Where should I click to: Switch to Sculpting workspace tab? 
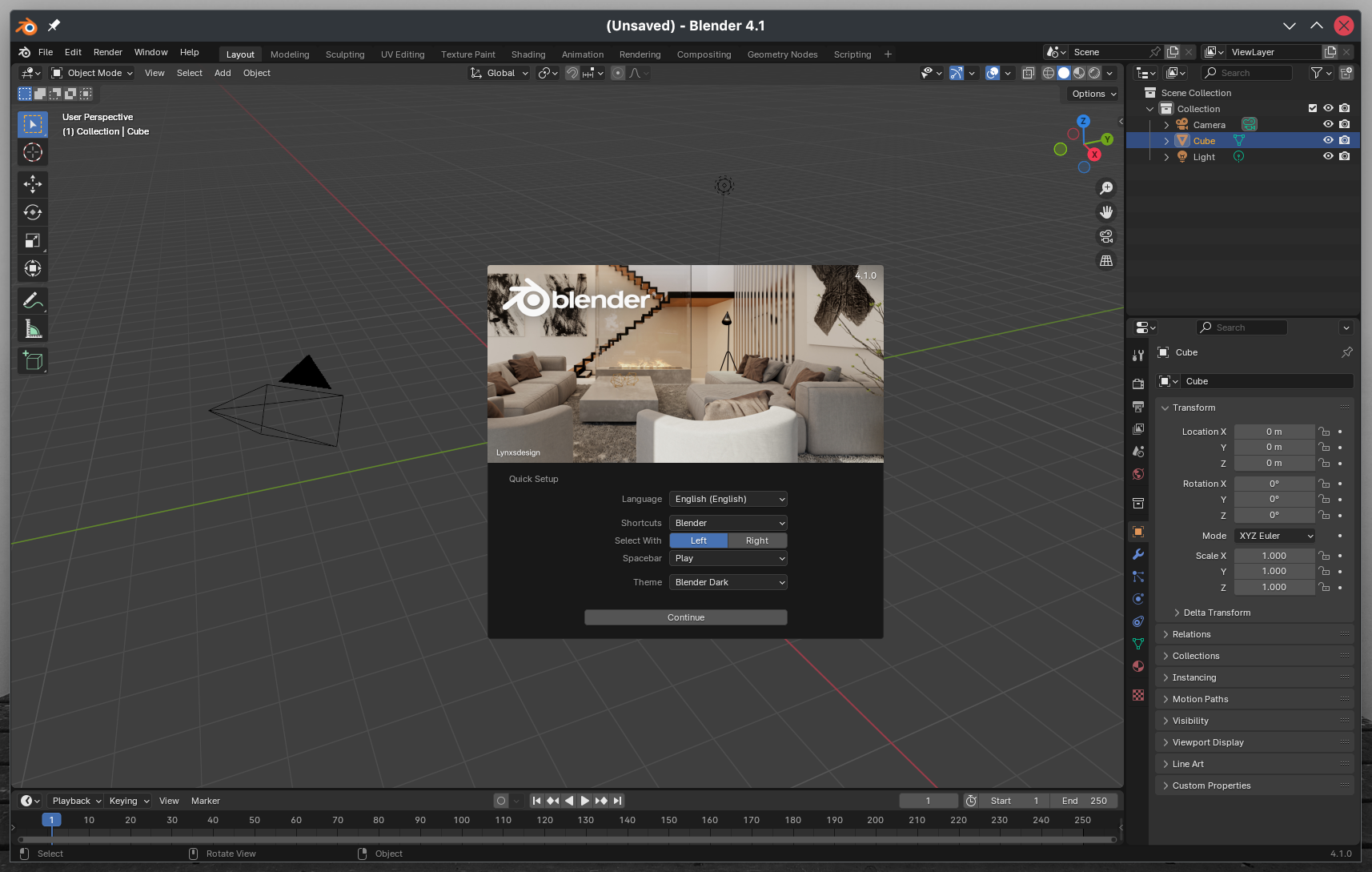(345, 54)
